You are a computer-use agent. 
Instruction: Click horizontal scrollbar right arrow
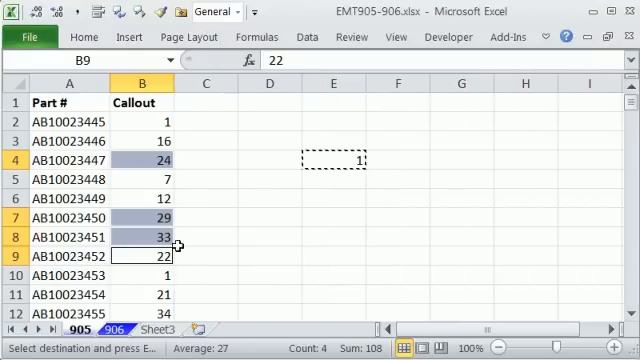point(611,329)
